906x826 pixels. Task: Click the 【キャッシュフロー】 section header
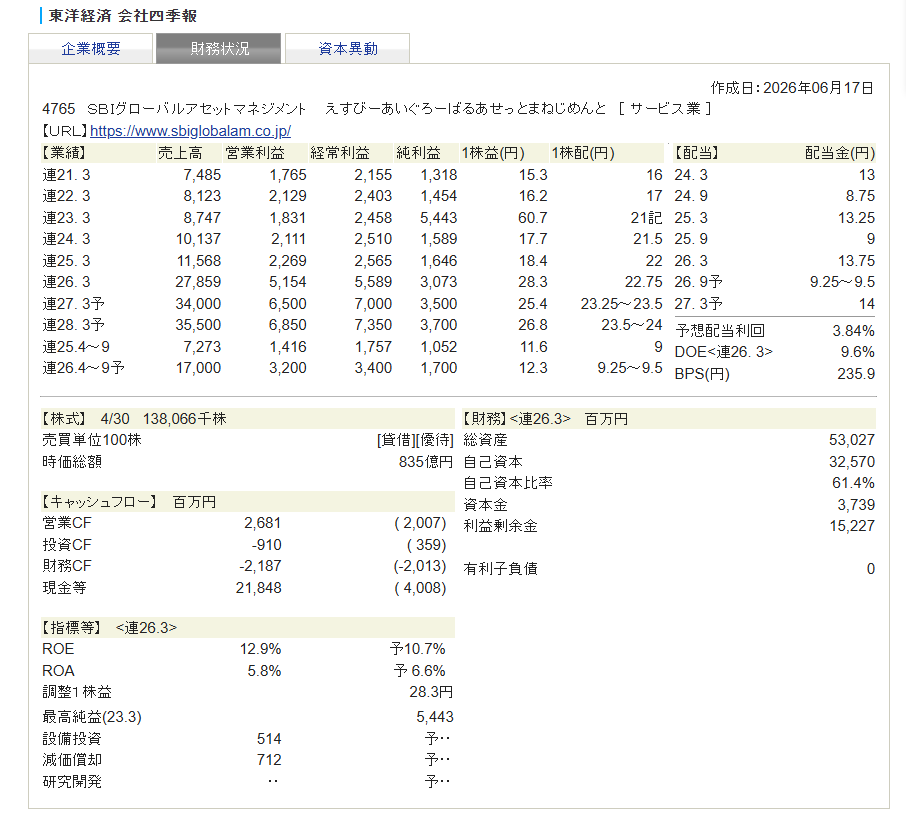tap(100, 502)
